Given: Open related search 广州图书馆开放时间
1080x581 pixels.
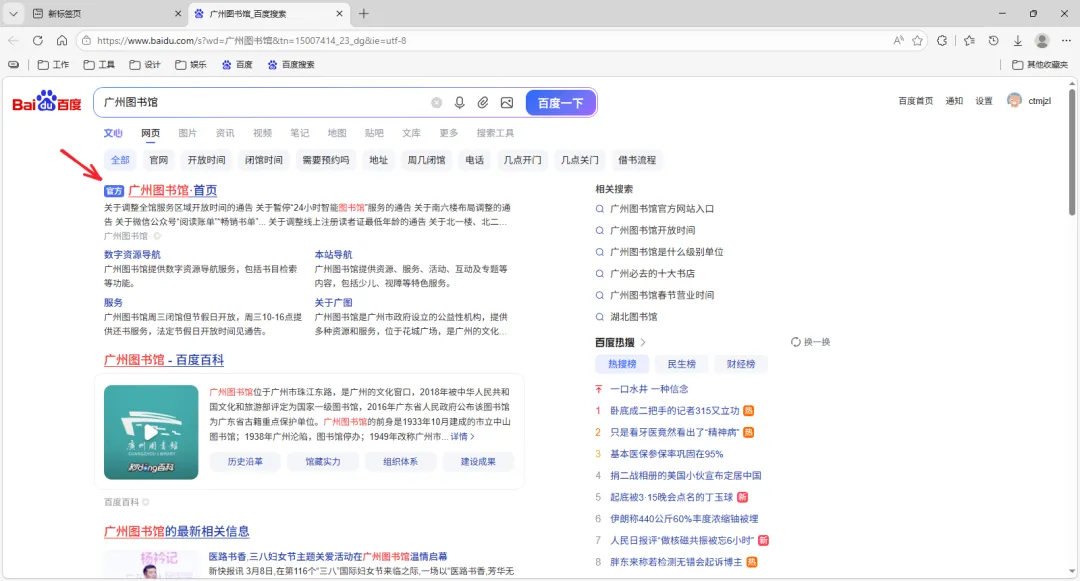Looking at the screenshot, I should 652,230.
